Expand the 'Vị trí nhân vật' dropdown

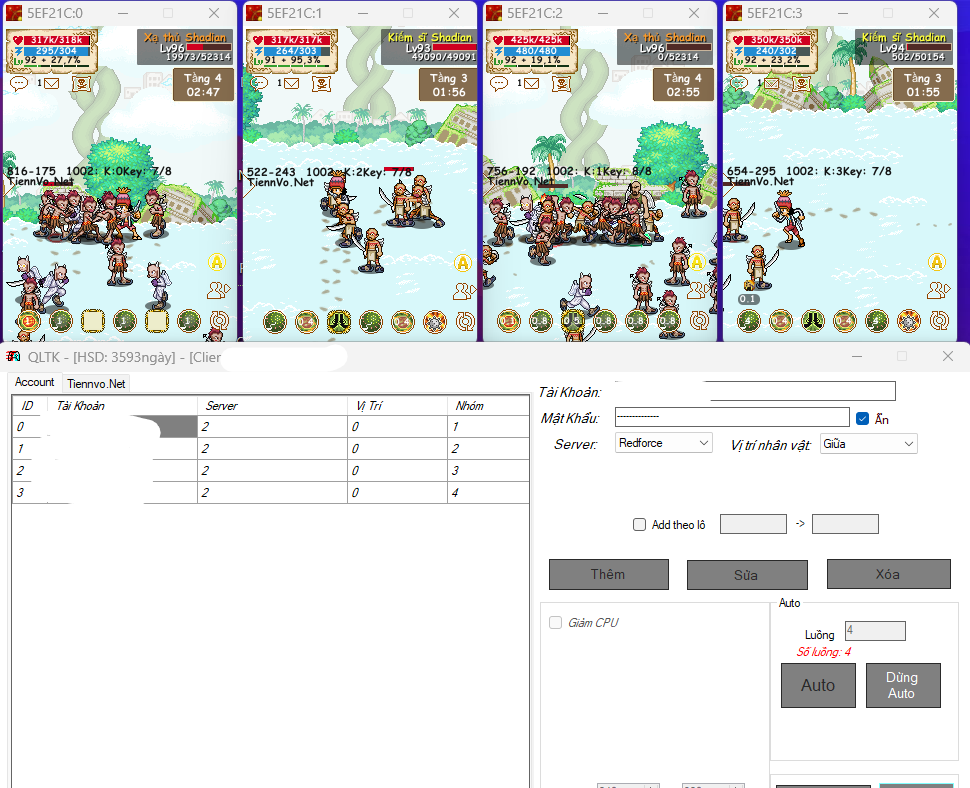coord(868,444)
